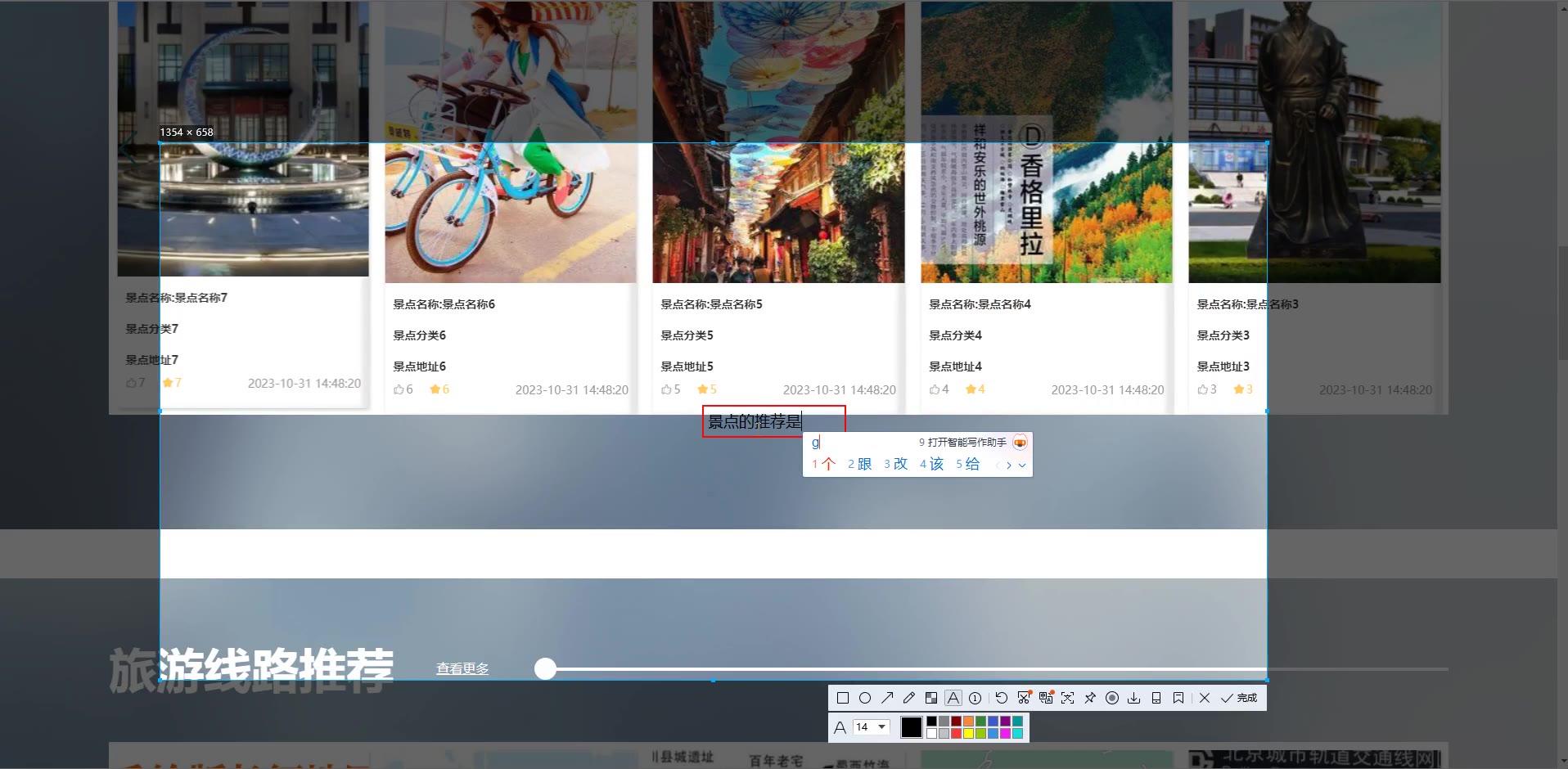Favorite 景点名称3 with the star icon
Screen dimensions: 1568x769
(1238, 389)
